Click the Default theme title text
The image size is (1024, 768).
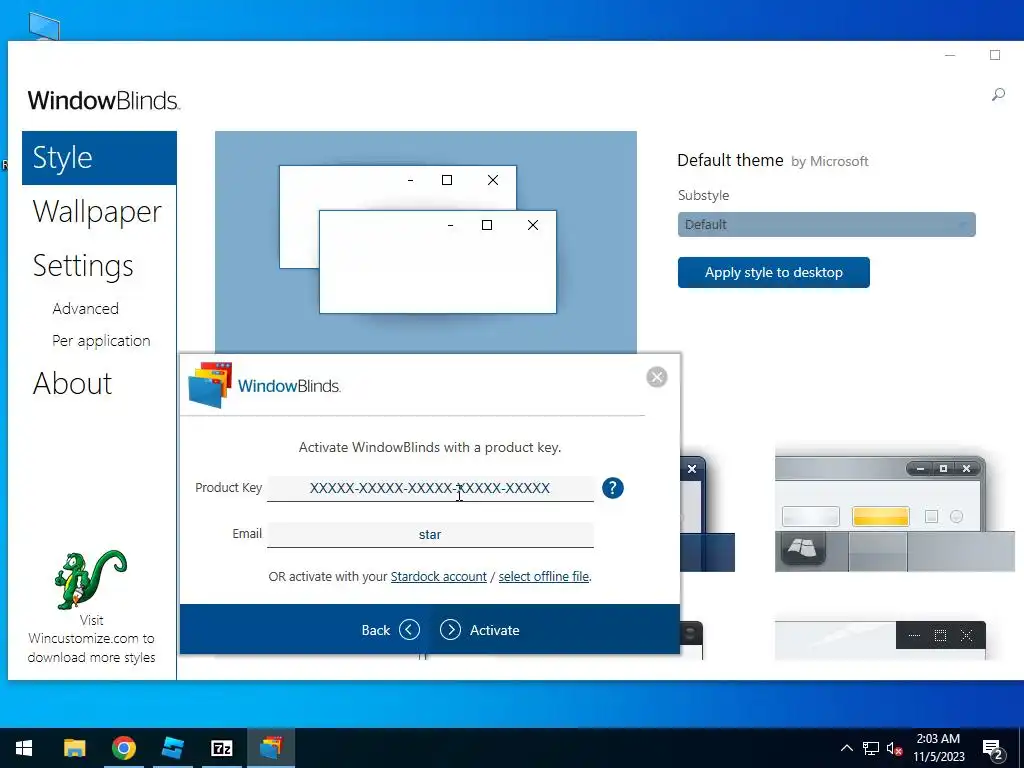[730, 161]
